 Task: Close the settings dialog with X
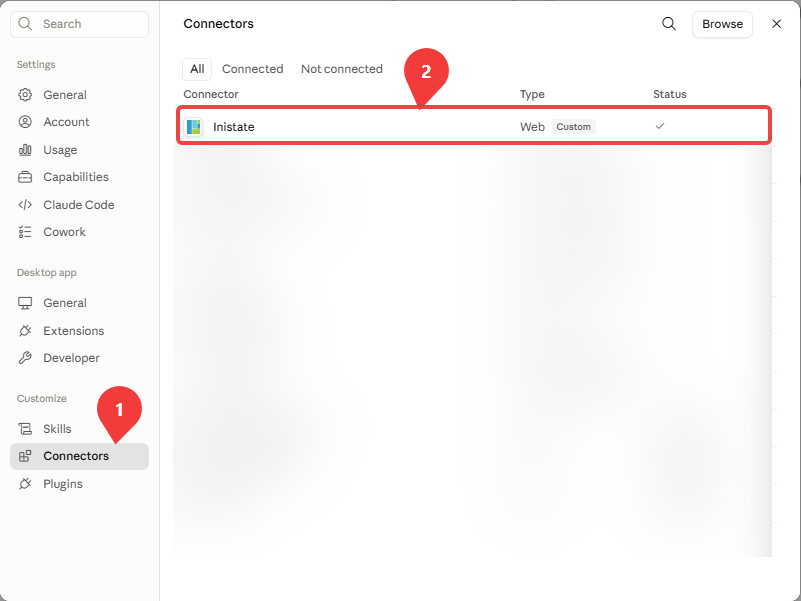click(x=776, y=24)
